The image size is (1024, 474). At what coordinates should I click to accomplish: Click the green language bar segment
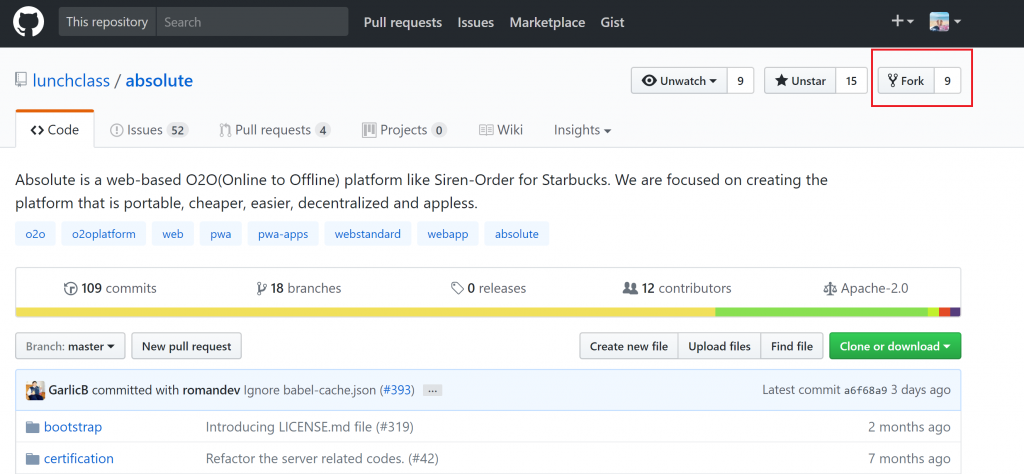822,312
